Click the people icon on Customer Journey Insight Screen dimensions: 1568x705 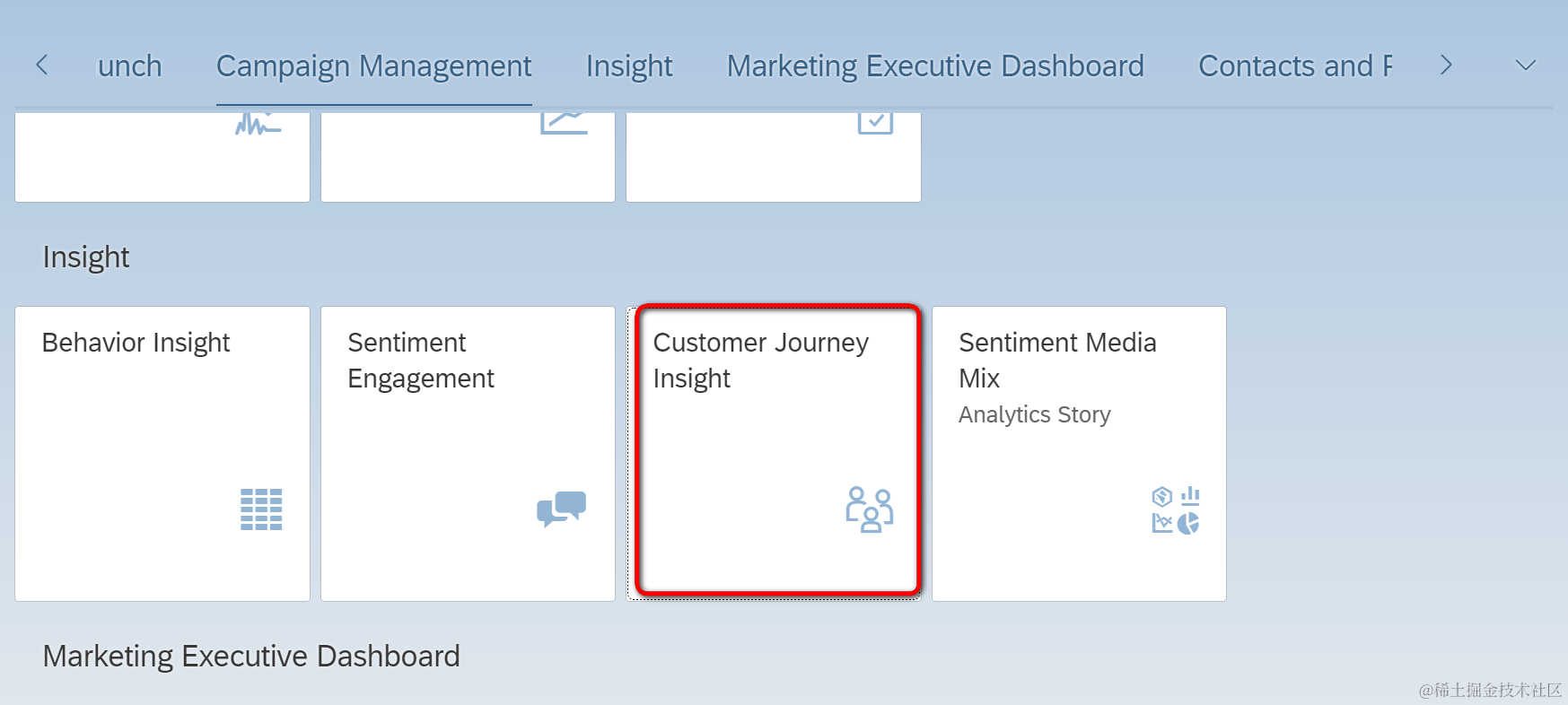(869, 509)
